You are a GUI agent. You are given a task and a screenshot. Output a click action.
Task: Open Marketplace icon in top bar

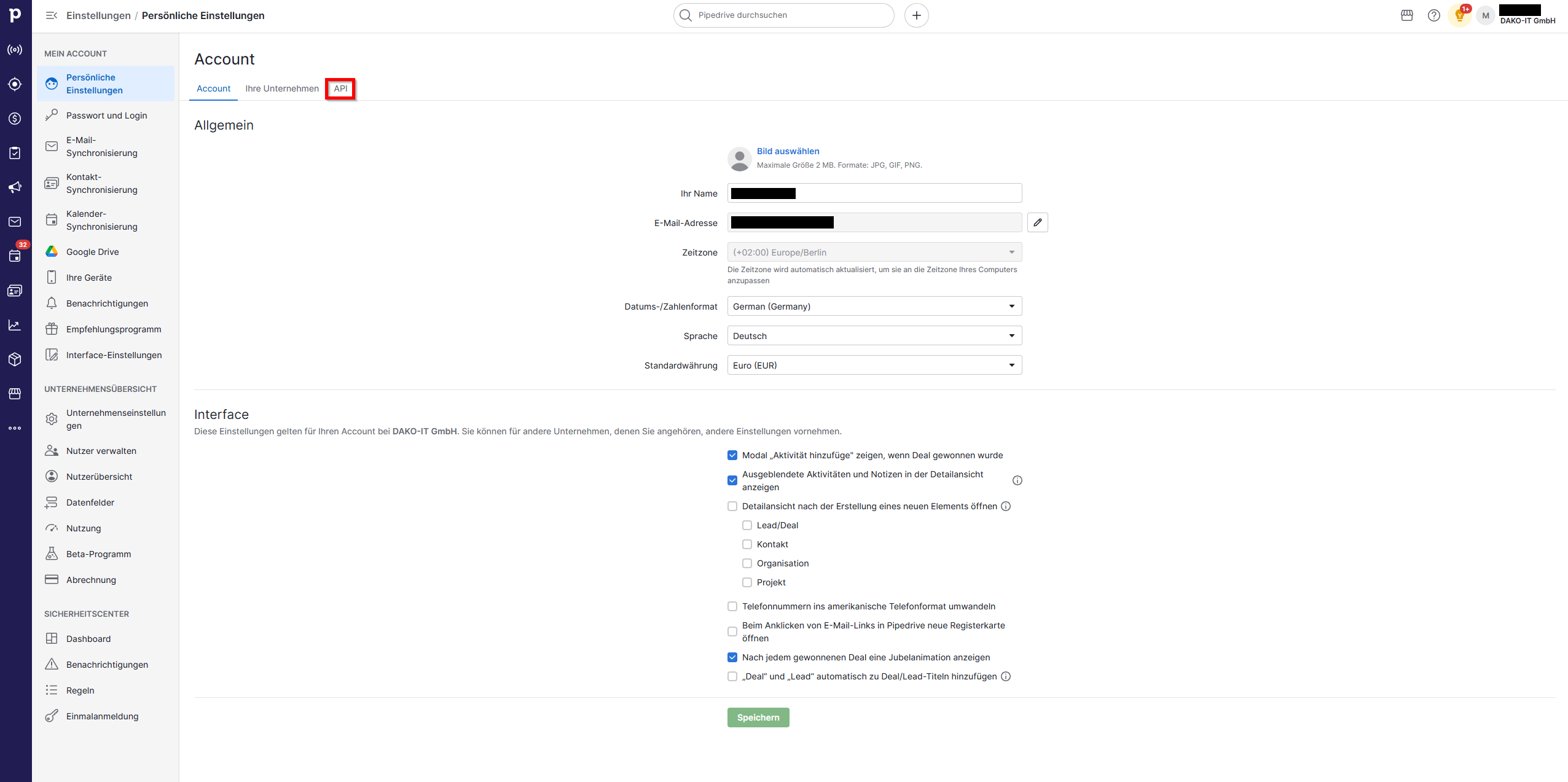pyautogui.click(x=1407, y=15)
